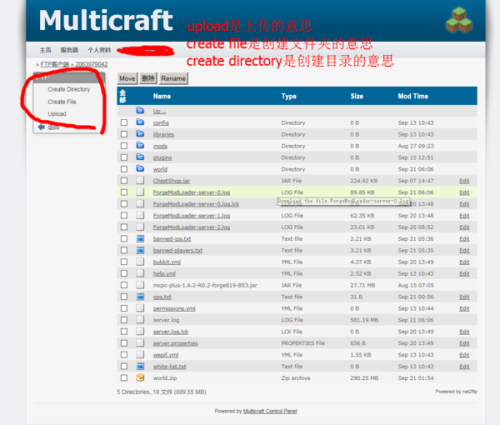Click the Rename button
Screen dimensions: 500x425
[x=173, y=78]
